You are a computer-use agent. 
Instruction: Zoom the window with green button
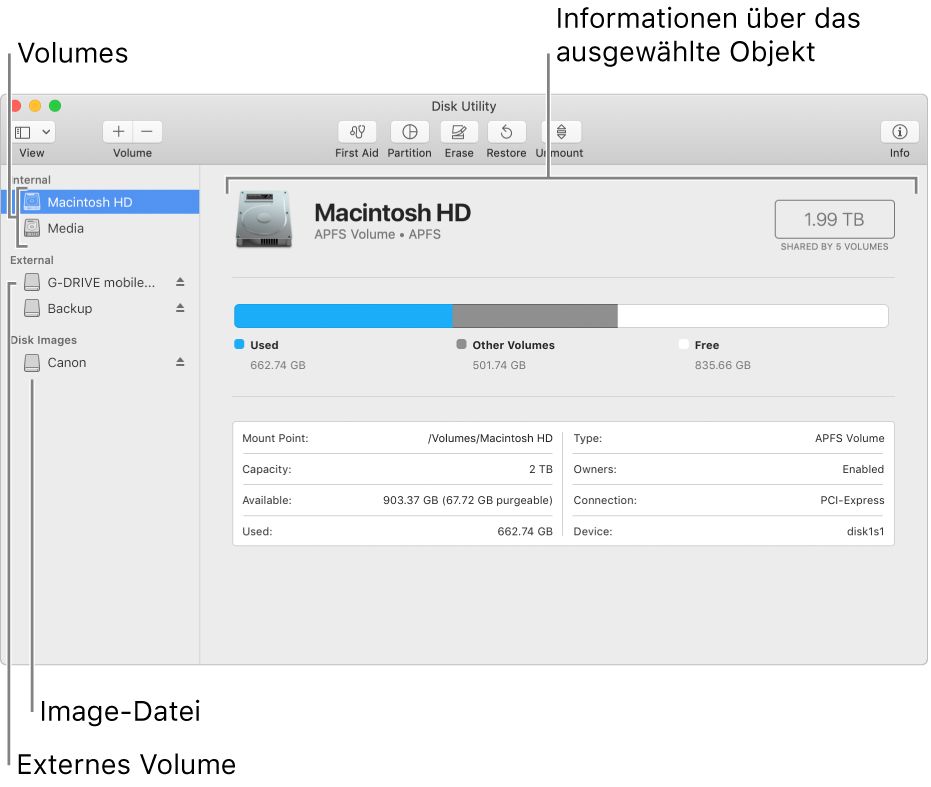(x=55, y=106)
